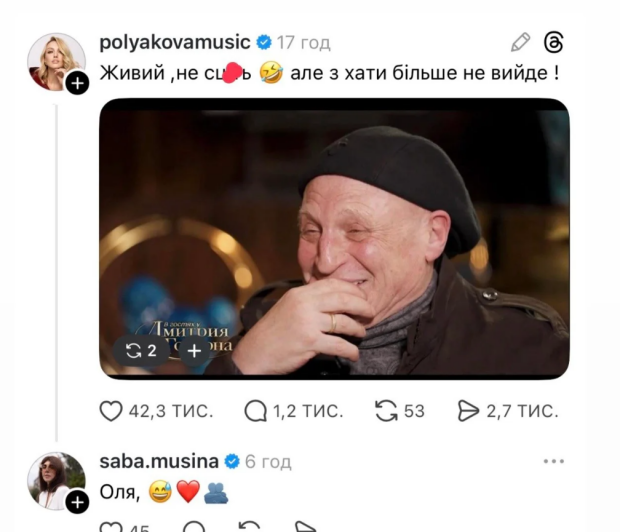
Task: Click verified badge next to polyakovamusic
Action: pos(264,42)
